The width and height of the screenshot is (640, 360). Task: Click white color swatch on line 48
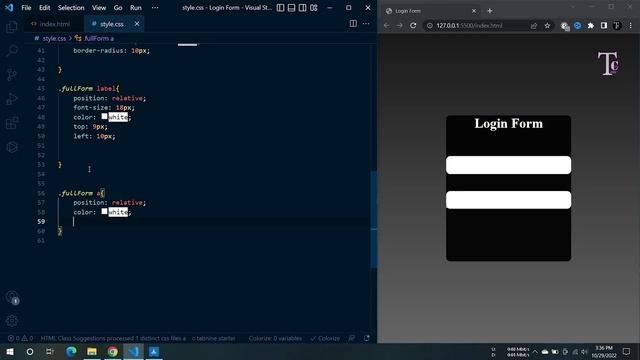tap(104, 117)
